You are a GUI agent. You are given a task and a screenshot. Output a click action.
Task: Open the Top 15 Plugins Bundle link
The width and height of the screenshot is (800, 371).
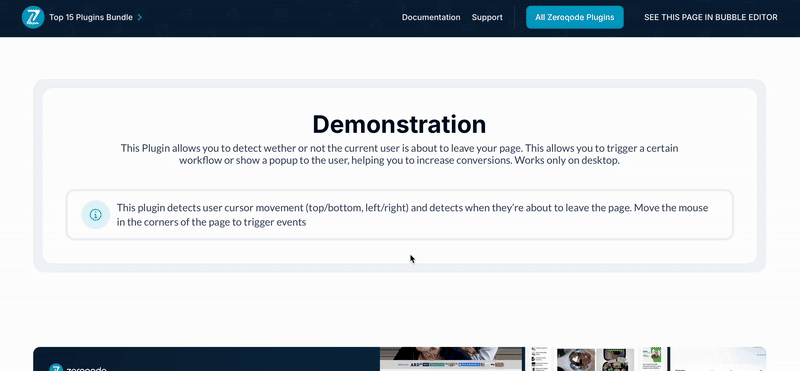[x=91, y=17]
